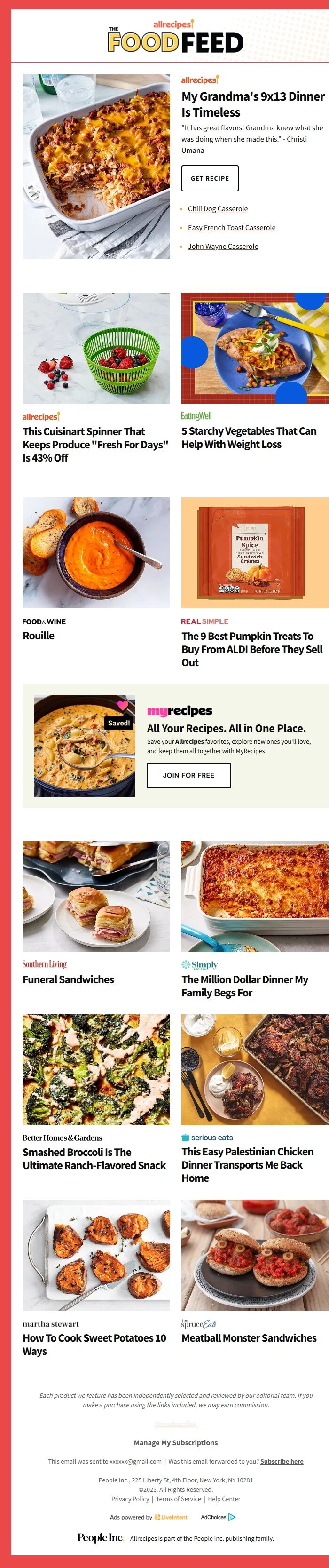Click the Simply Recipes logo
The image size is (329, 1568).
(199, 965)
